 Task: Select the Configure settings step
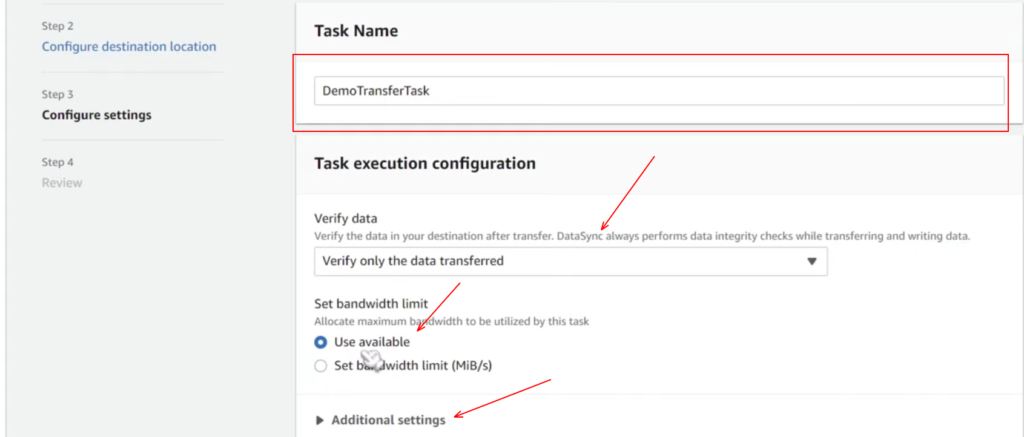[96, 115]
